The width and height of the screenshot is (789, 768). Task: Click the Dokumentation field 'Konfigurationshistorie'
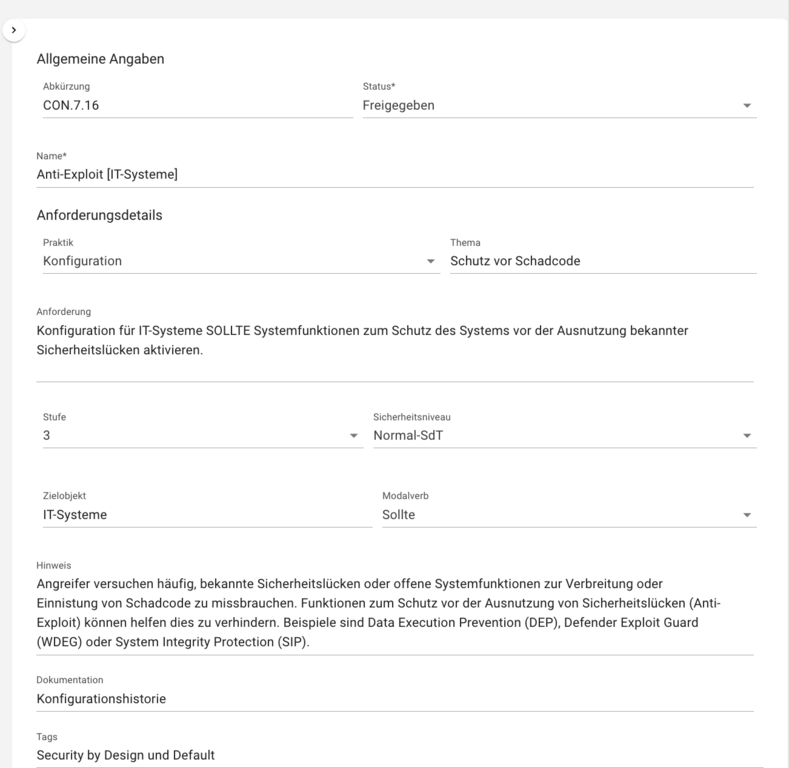[394, 699]
